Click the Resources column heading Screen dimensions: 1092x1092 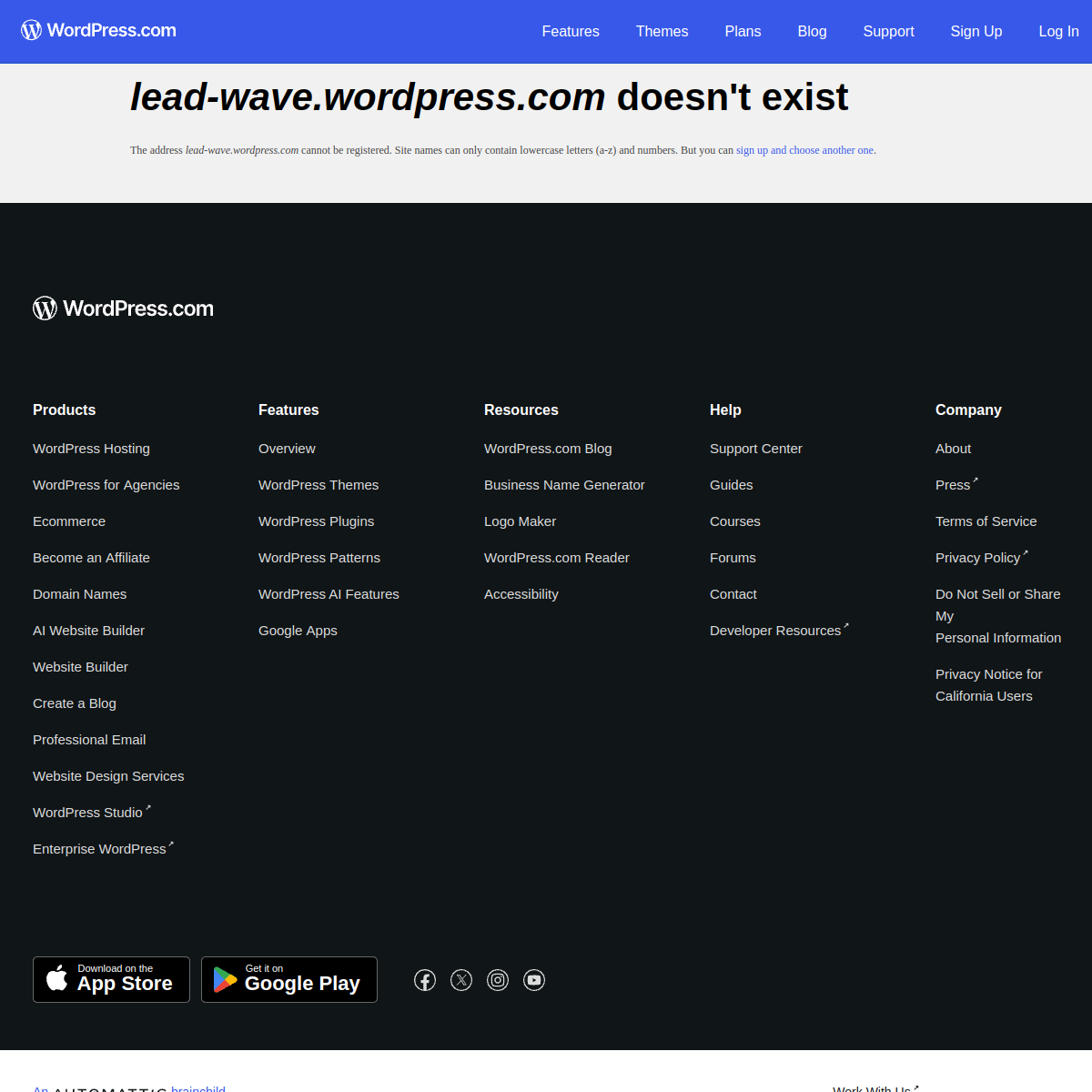tap(521, 410)
